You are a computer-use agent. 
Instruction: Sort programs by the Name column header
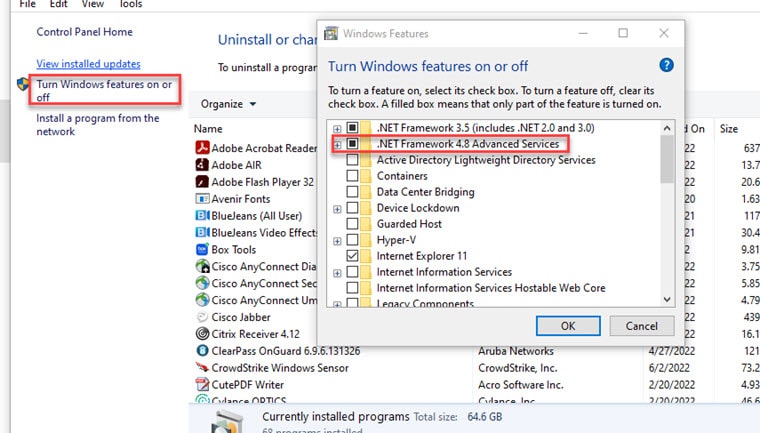208,128
